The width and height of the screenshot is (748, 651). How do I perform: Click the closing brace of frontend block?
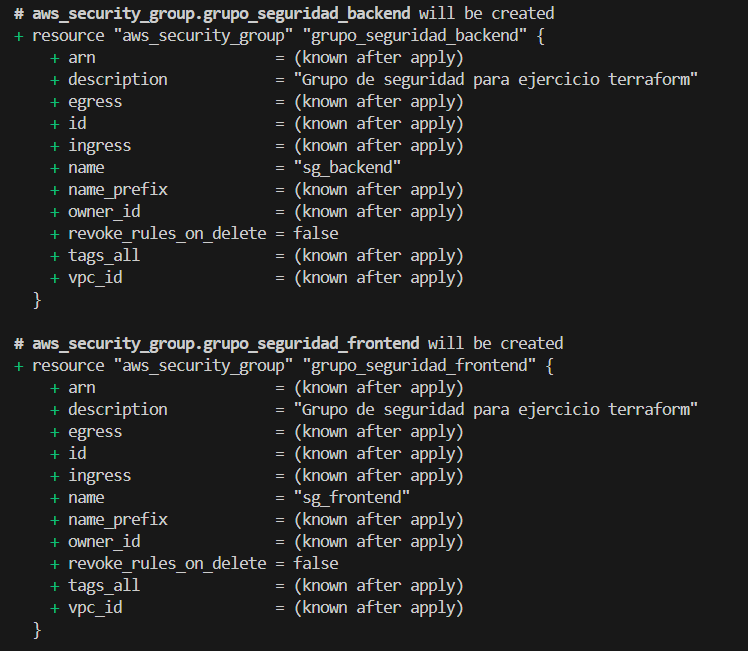tap(37, 629)
